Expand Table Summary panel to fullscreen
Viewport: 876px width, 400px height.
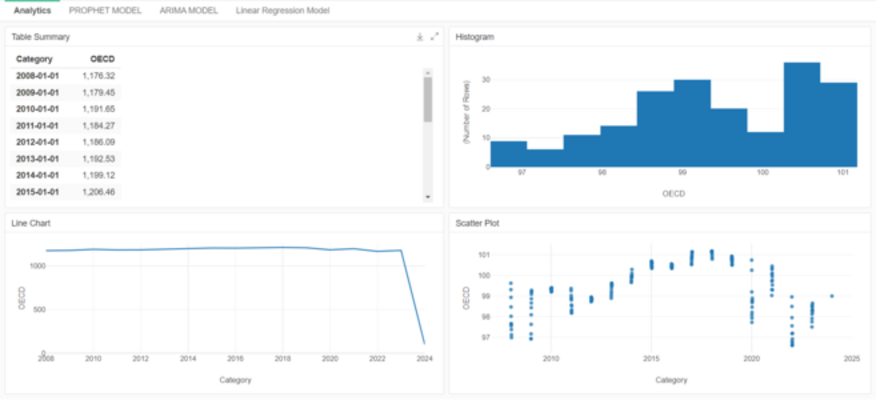pos(434,36)
